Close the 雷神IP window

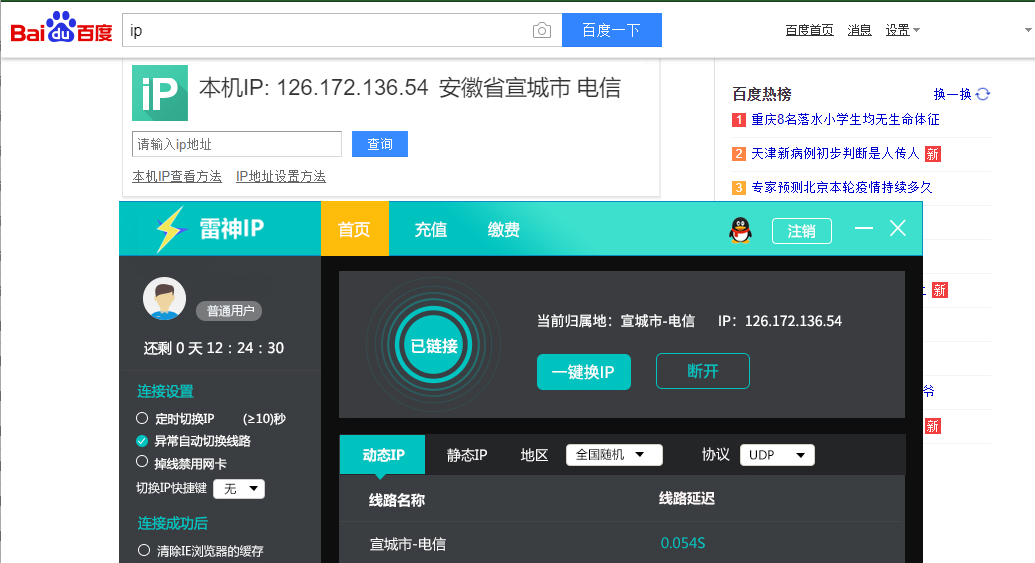point(898,228)
